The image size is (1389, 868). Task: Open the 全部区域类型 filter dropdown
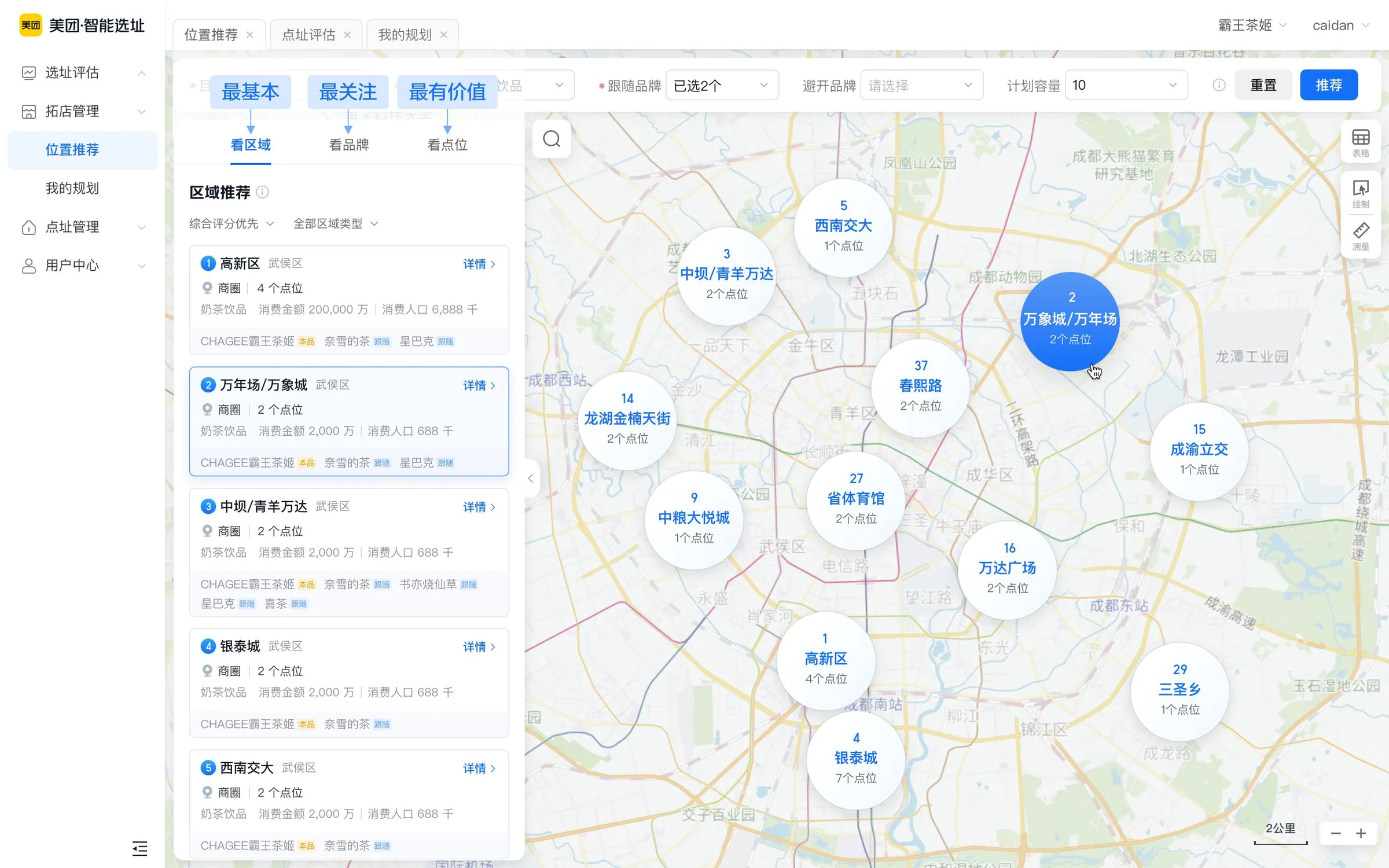tap(336, 224)
